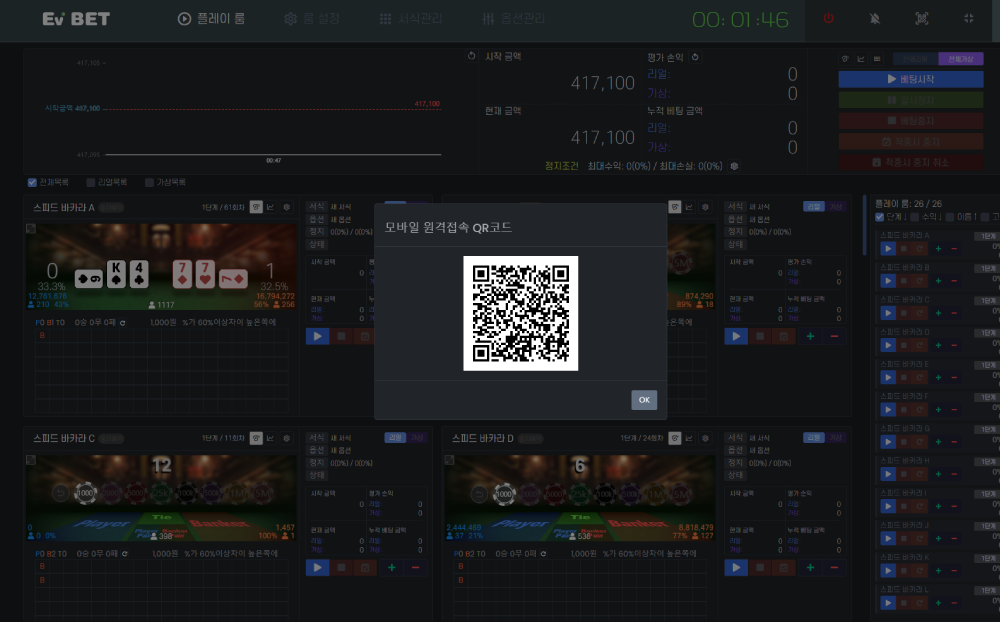
Task: Set 스피드 바카라 C to 가상 mode
Action: [x=417, y=438]
